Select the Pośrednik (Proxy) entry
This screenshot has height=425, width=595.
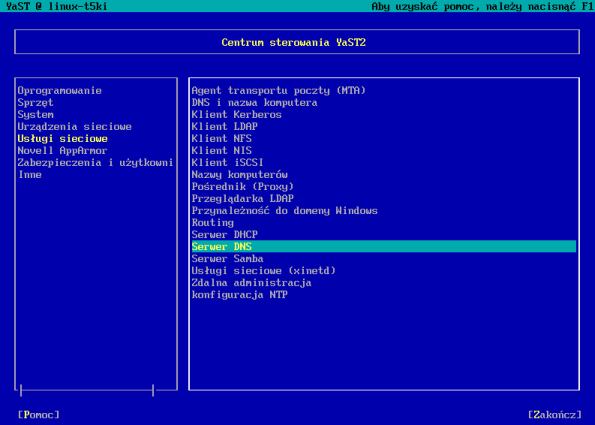point(242,187)
